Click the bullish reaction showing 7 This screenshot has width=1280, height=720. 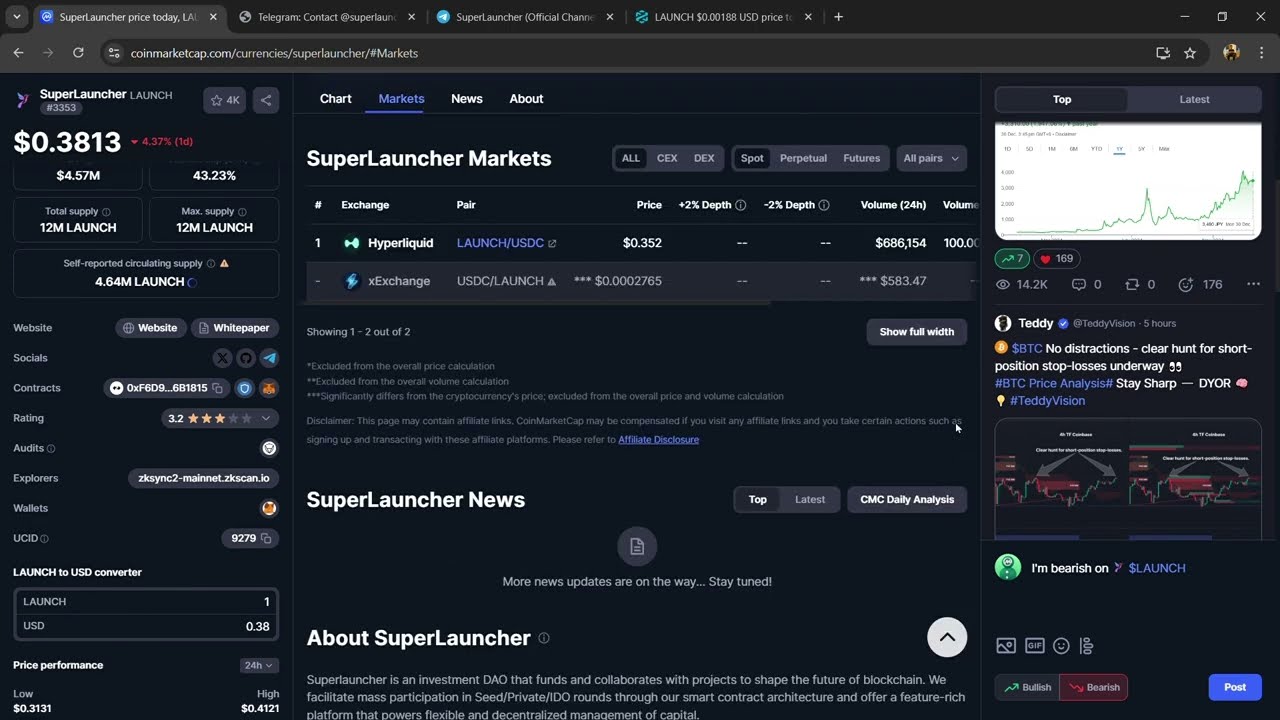[x=1012, y=258]
